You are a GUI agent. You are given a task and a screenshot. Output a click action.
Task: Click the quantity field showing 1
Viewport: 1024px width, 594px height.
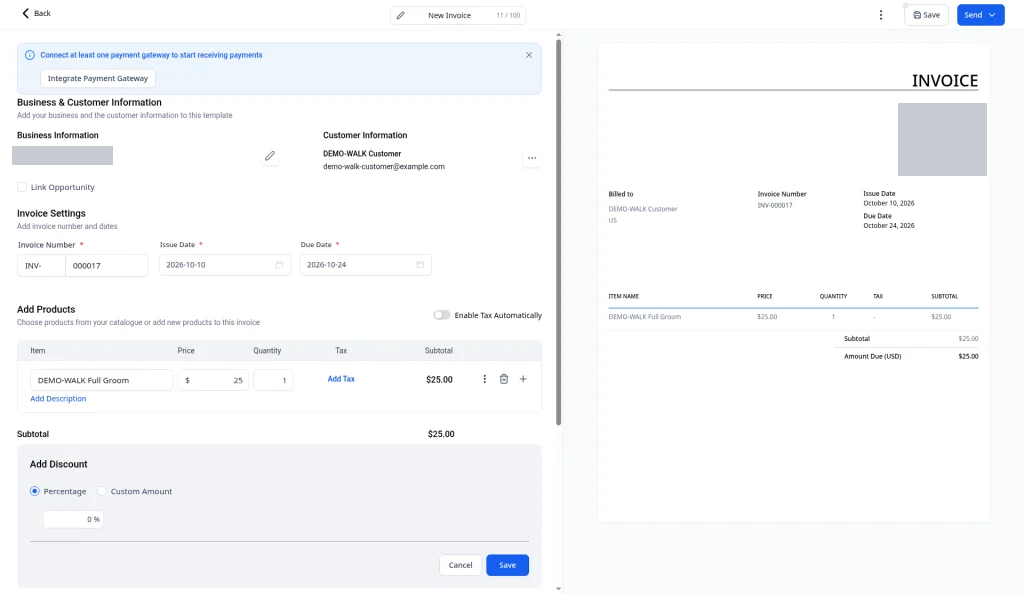tap(273, 380)
